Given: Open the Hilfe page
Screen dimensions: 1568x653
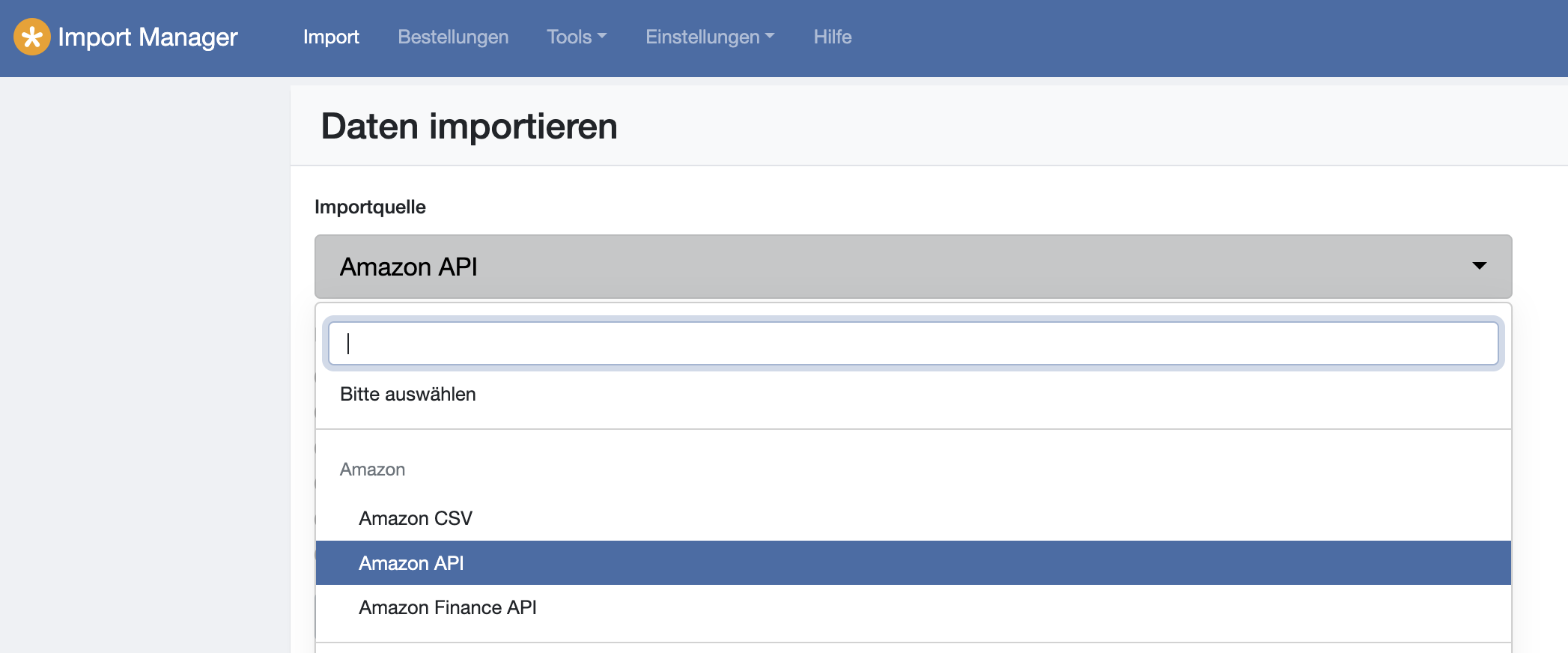Looking at the screenshot, I should 833,37.
